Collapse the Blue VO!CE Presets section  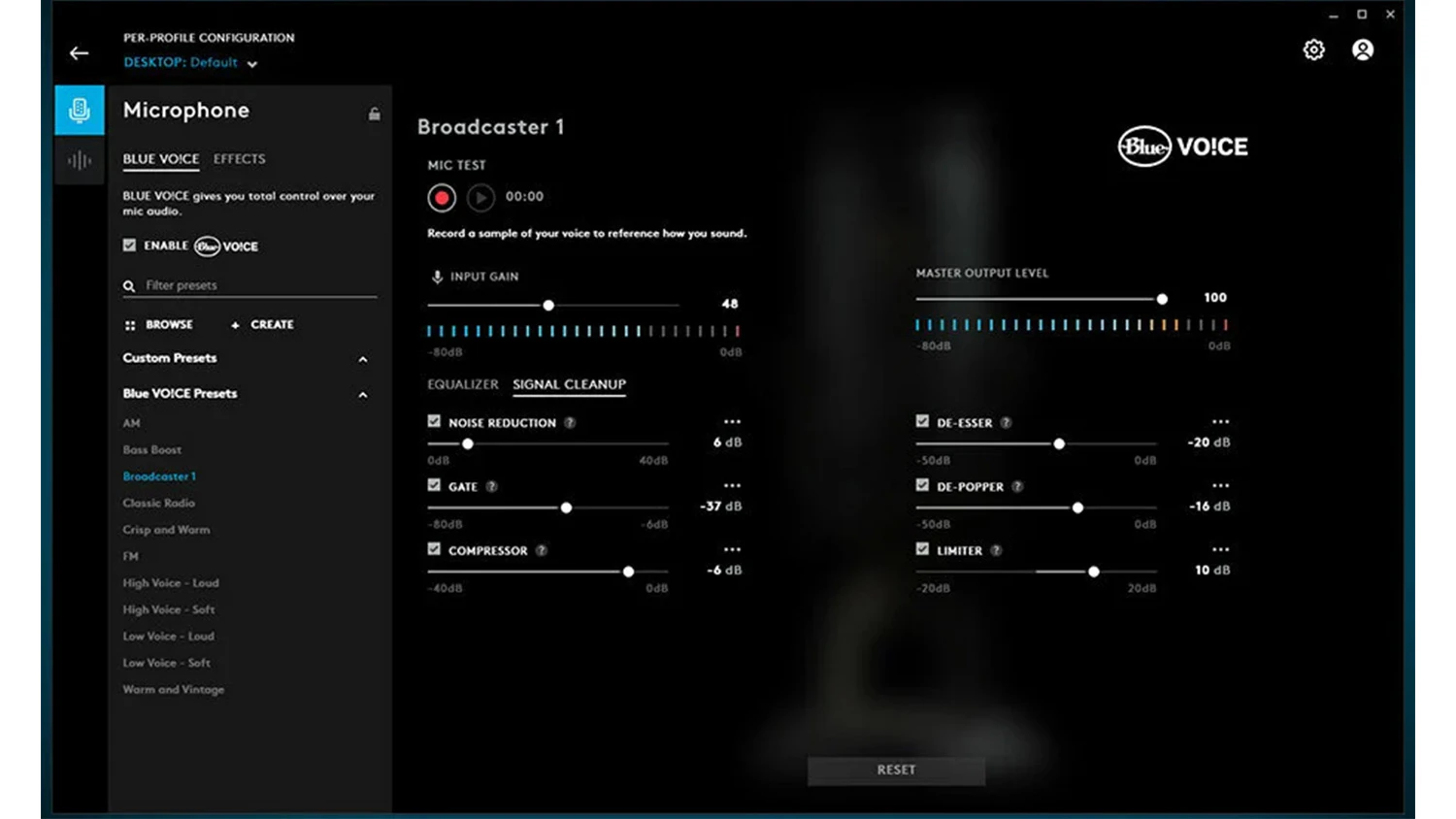(x=363, y=395)
